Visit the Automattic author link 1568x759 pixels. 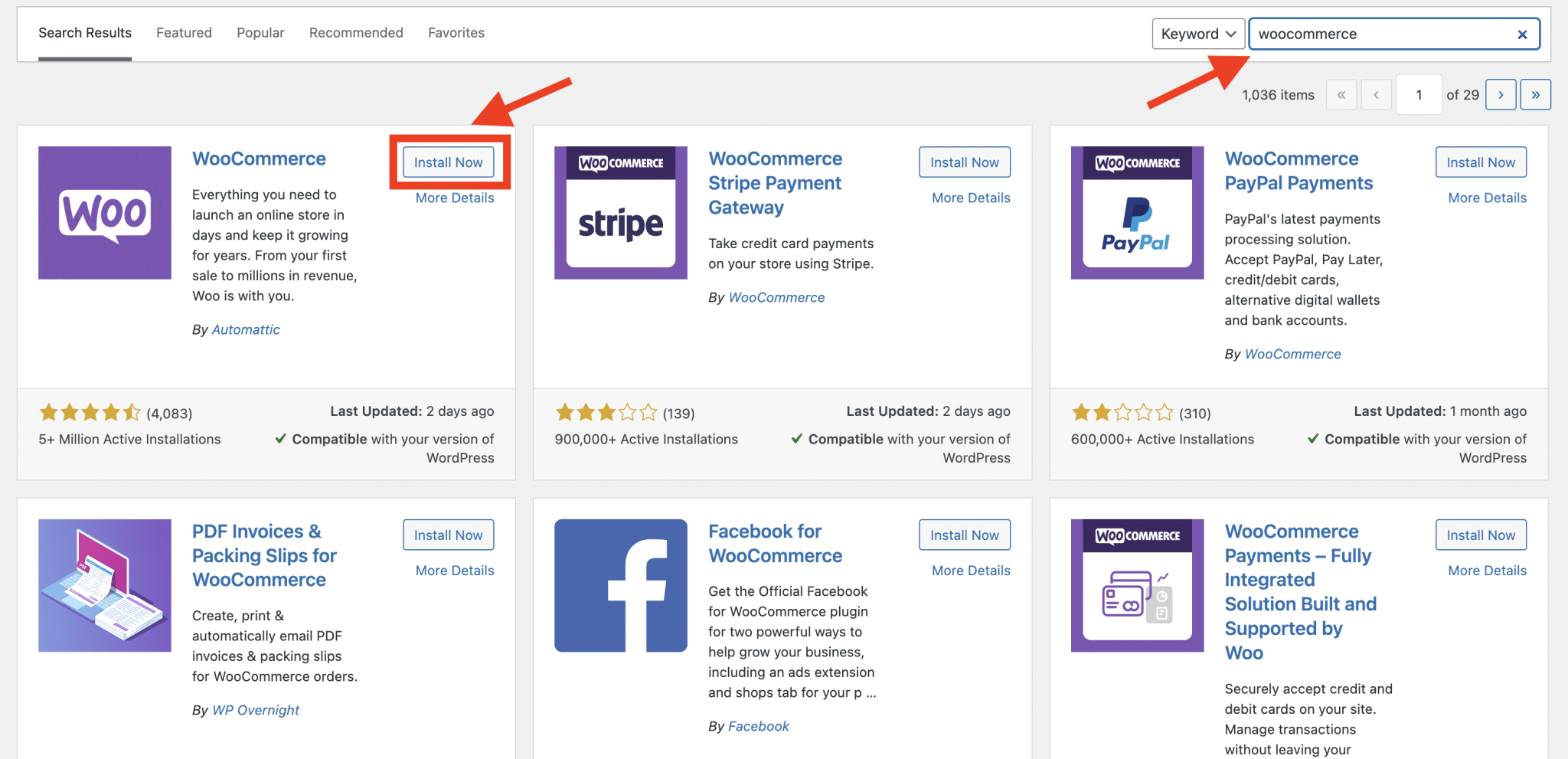pos(246,329)
